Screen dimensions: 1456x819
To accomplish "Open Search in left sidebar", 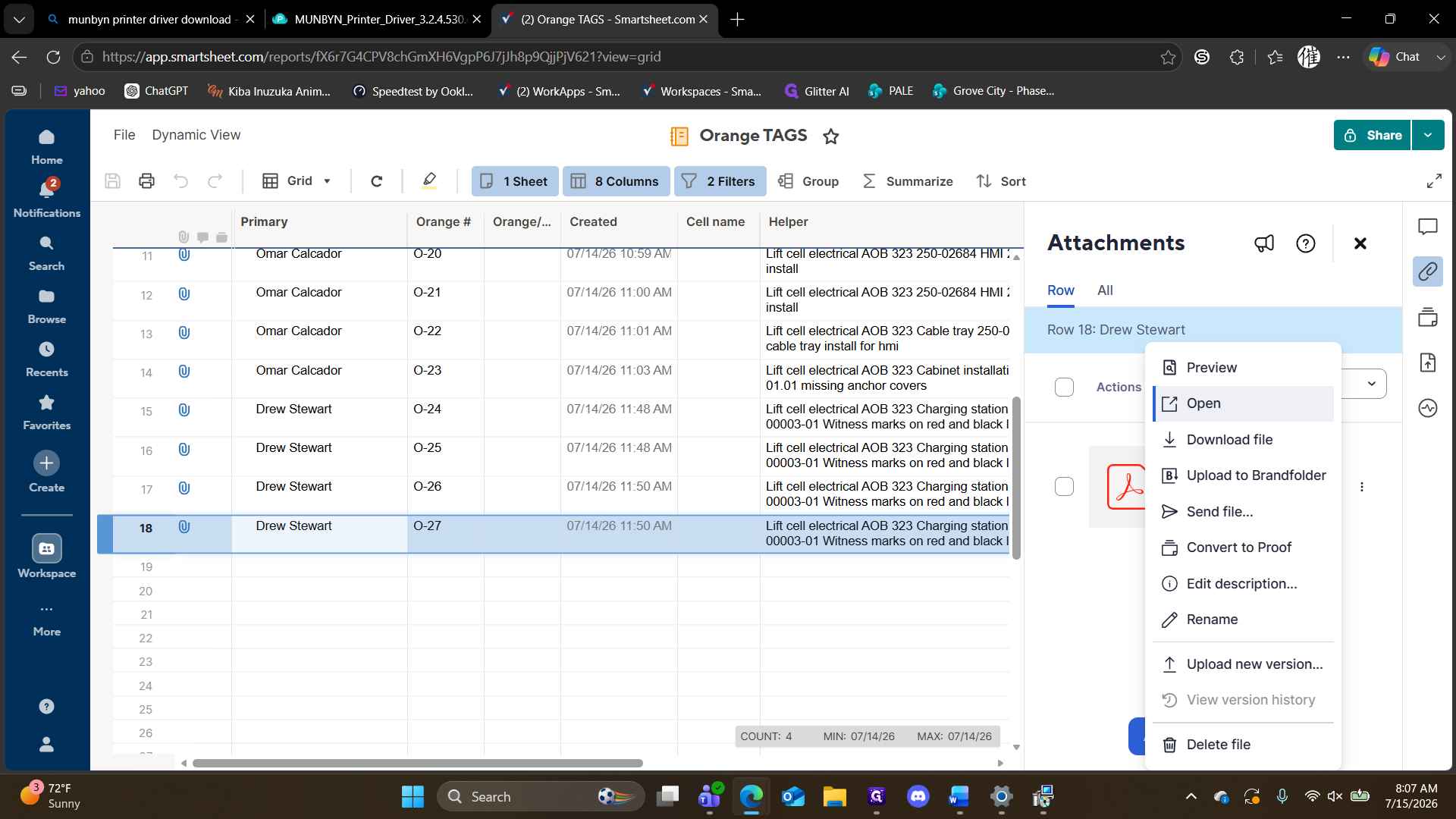I will [x=47, y=253].
